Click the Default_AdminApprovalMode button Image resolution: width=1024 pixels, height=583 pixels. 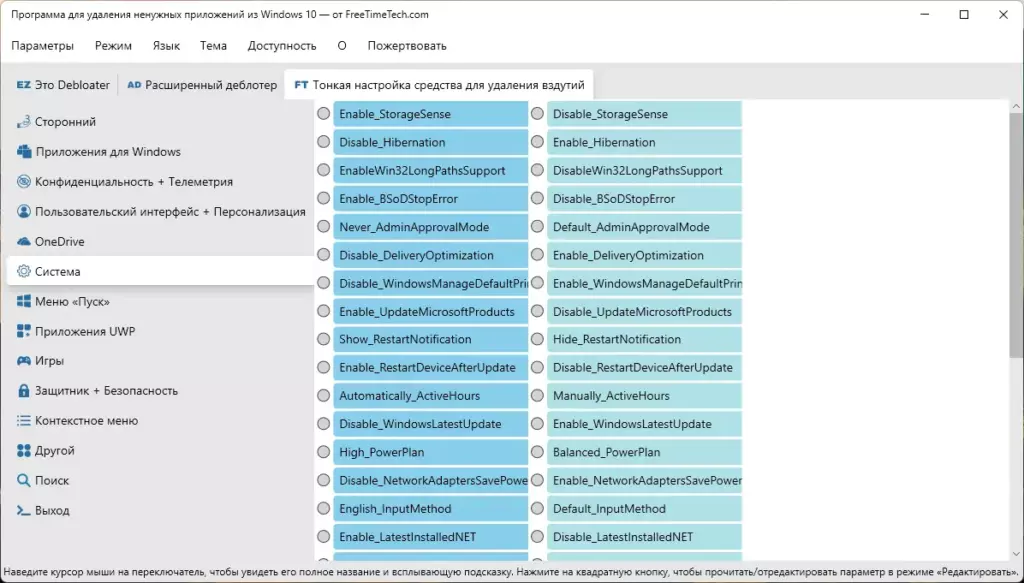coord(644,227)
